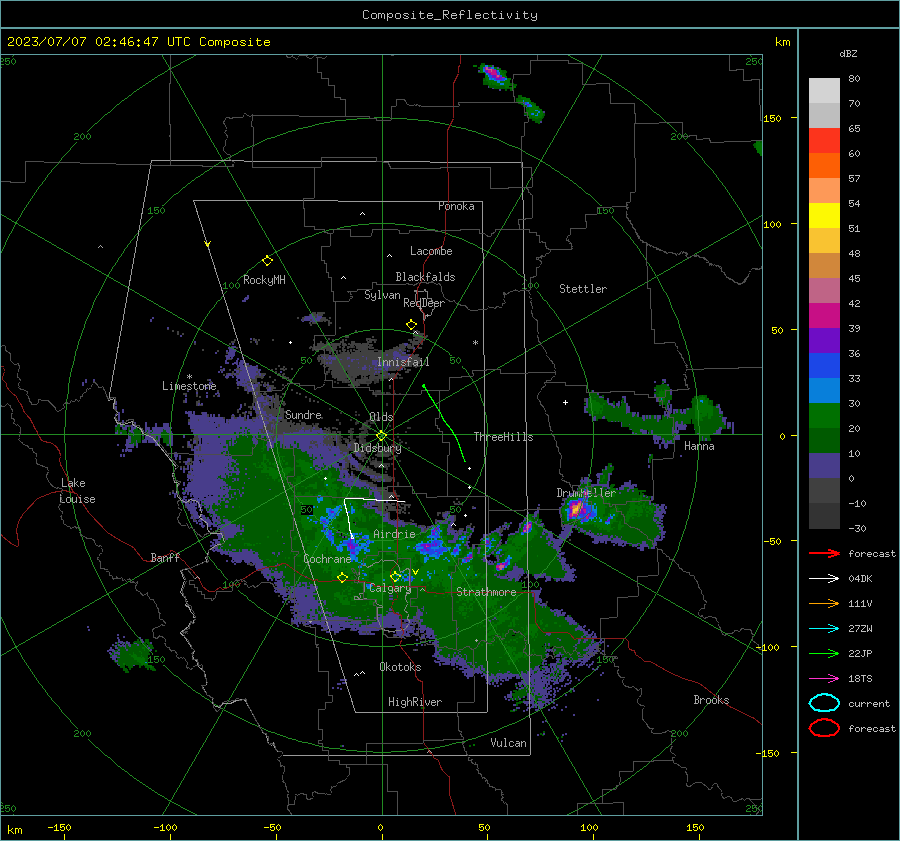Click the cyan current ellipse legend icon
This screenshot has width=900, height=841.
coord(824,703)
